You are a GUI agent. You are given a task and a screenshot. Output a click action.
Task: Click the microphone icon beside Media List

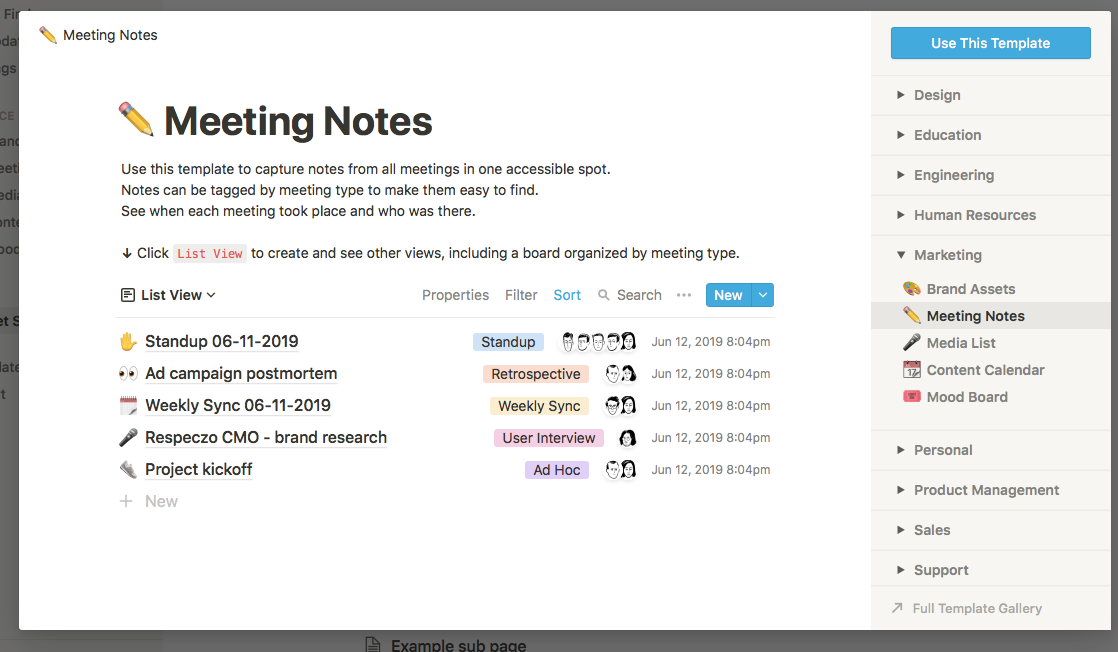click(911, 343)
